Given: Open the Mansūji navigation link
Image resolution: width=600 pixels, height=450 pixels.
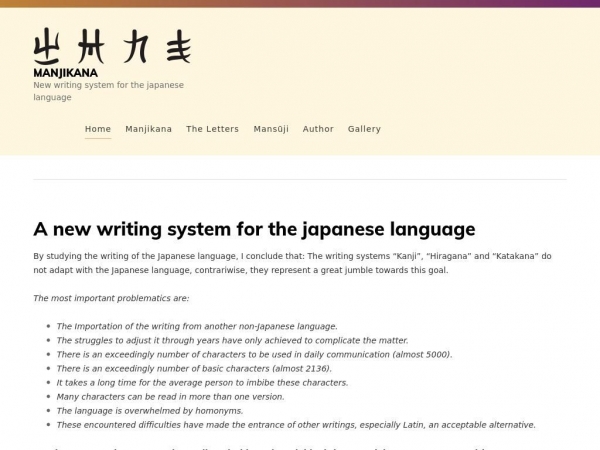Looking at the screenshot, I should pos(271,129).
